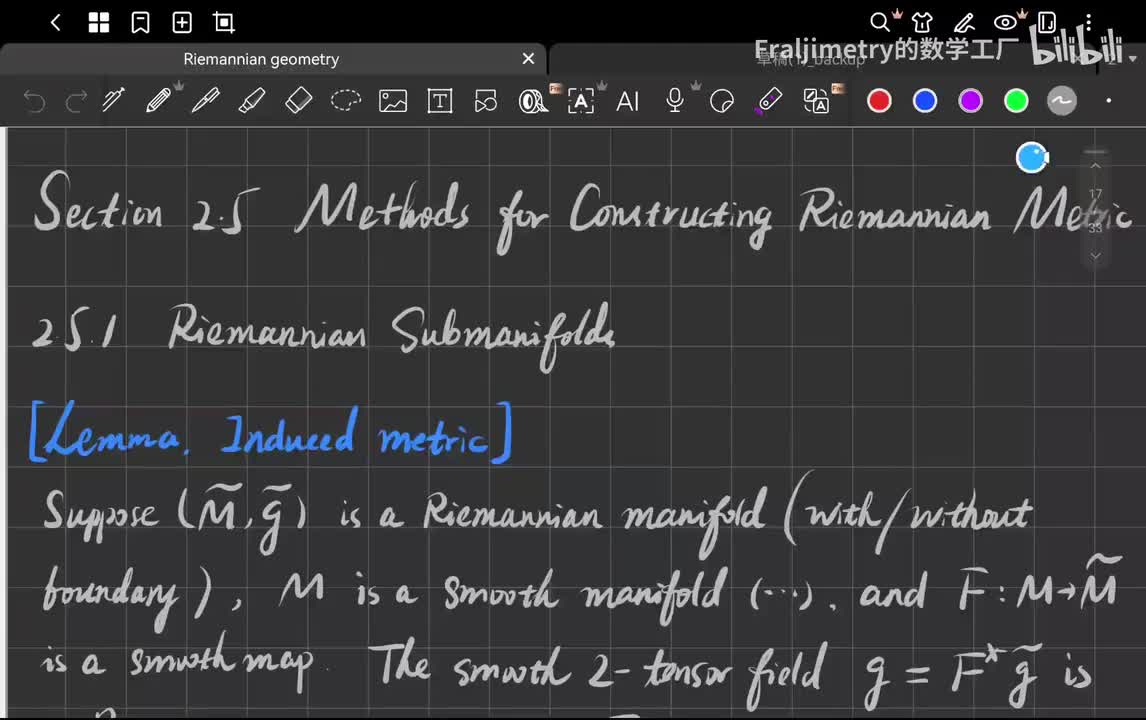Toggle the eye reading mode
The image size is (1146, 720).
1006,23
